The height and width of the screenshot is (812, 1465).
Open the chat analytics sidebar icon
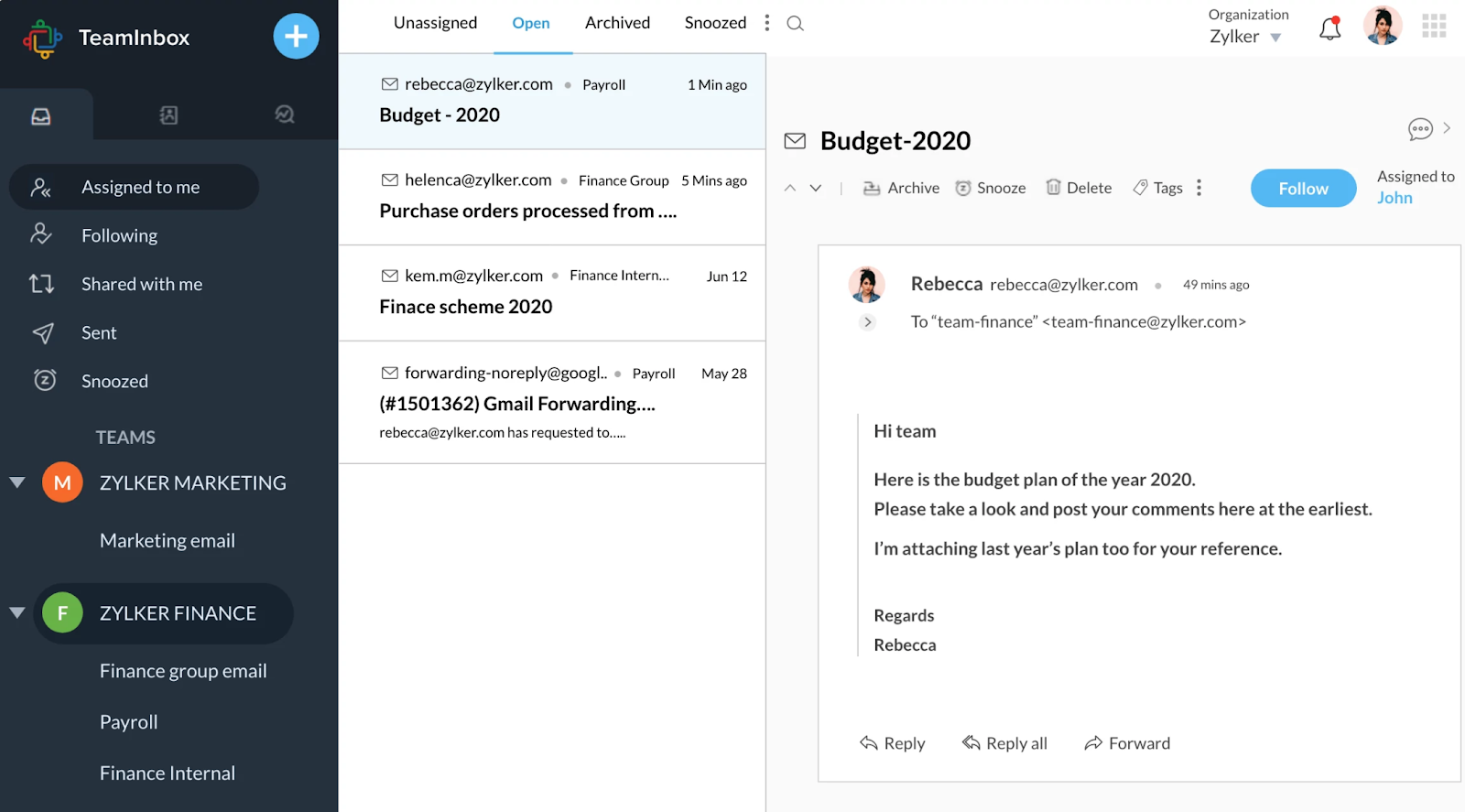coord(285,114)
